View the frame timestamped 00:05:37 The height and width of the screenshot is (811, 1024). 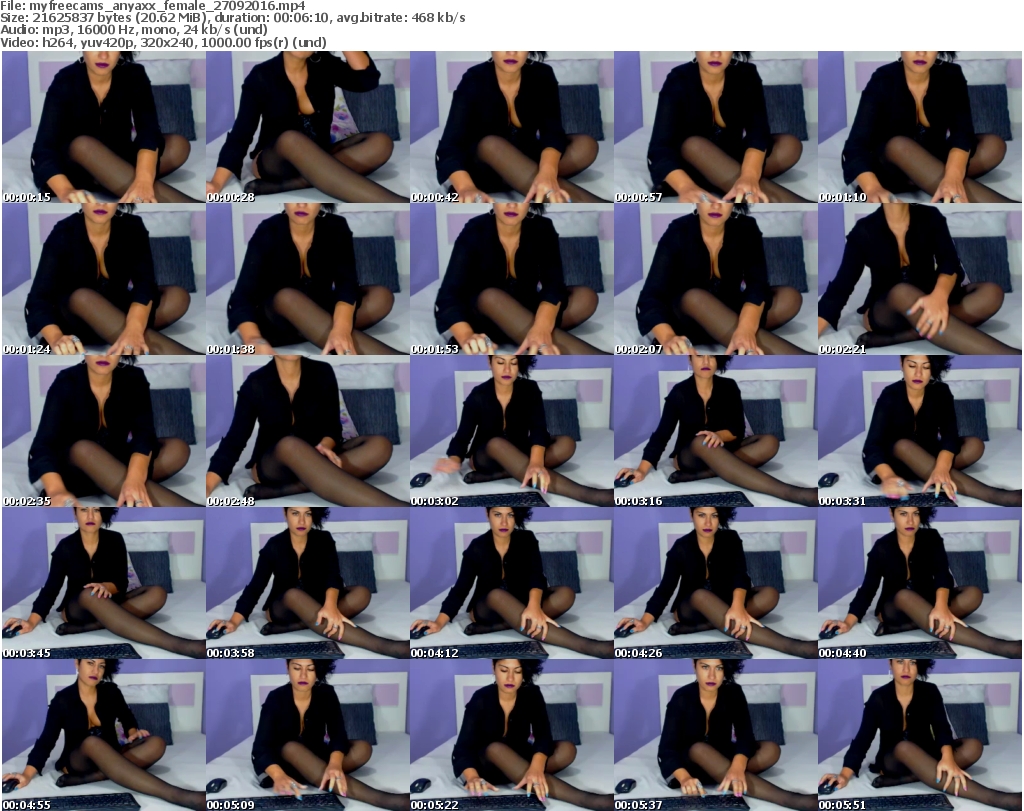click(x=715, y=735)
